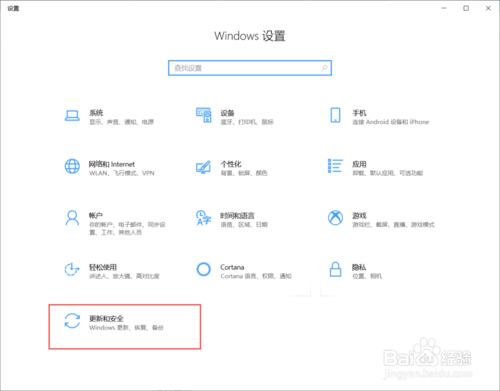Image resolution: width=500 pixels, height=391 pixels.
Task: Select the 隐私 heading text
Action: coord(359,267)
